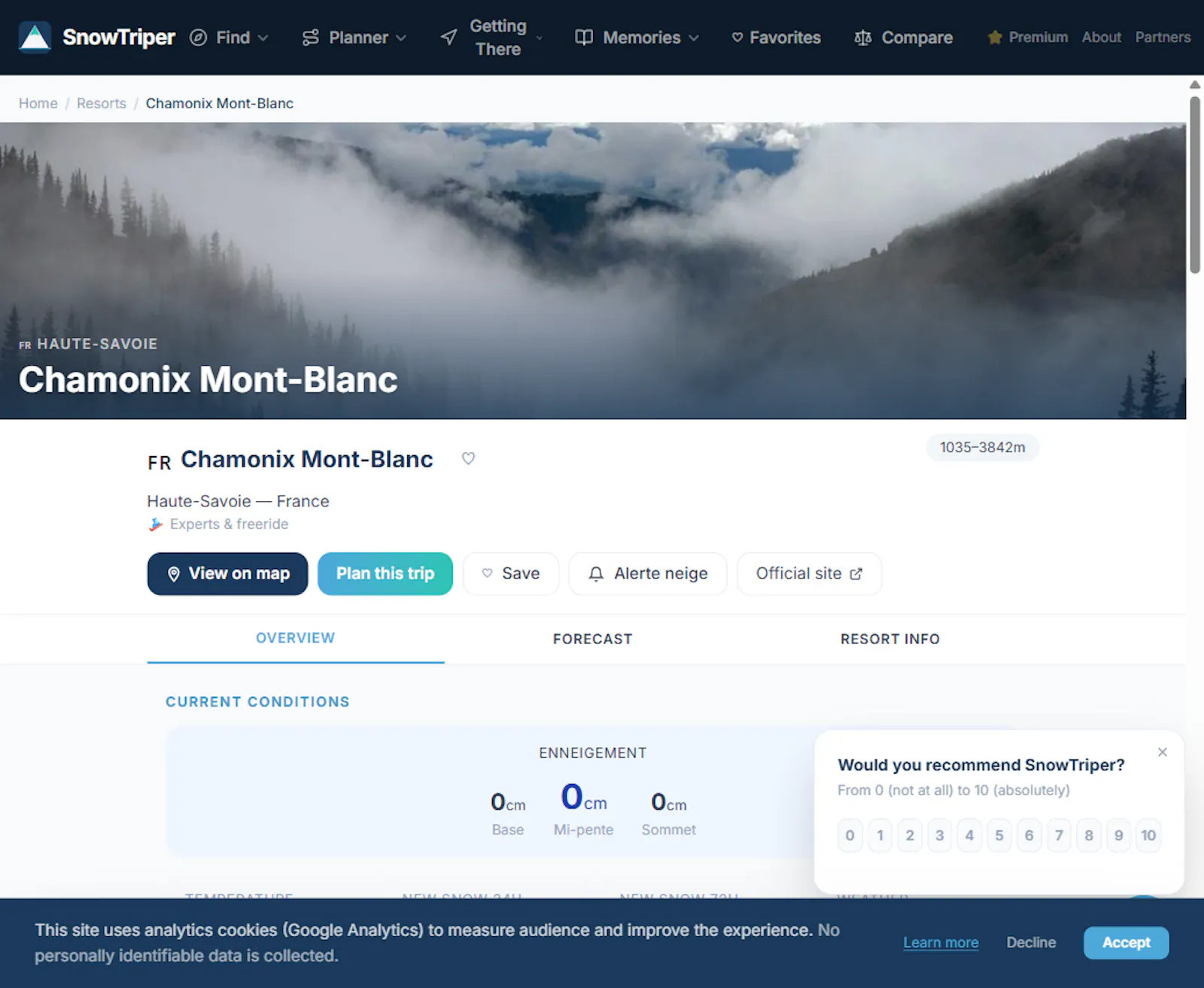Image resolution: width=1204 pixels, height=988 pixels.
Task: Click the Current Conditions heading
Action: [x=257, y=702]
